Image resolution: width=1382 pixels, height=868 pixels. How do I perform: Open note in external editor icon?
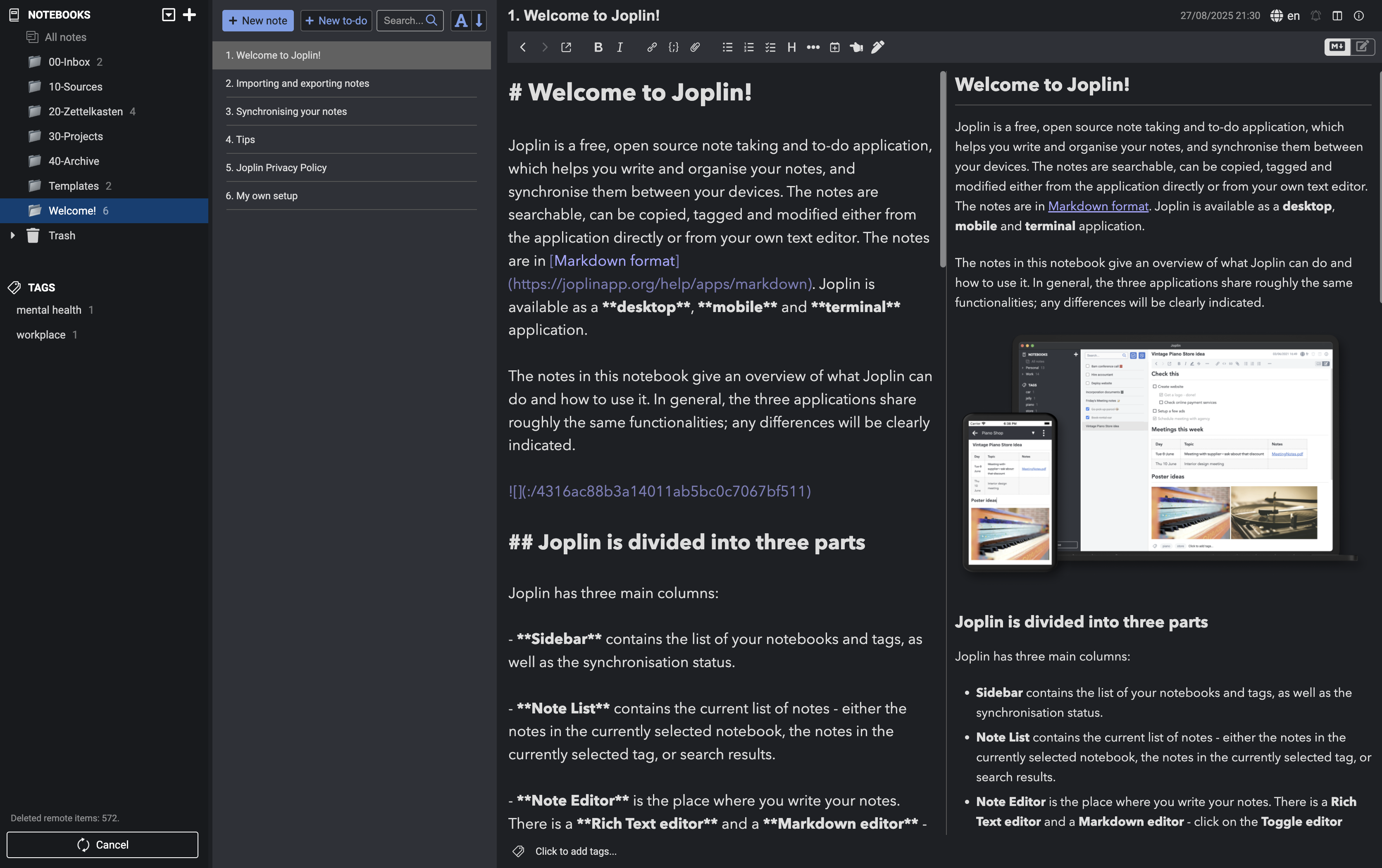point(566,47)
